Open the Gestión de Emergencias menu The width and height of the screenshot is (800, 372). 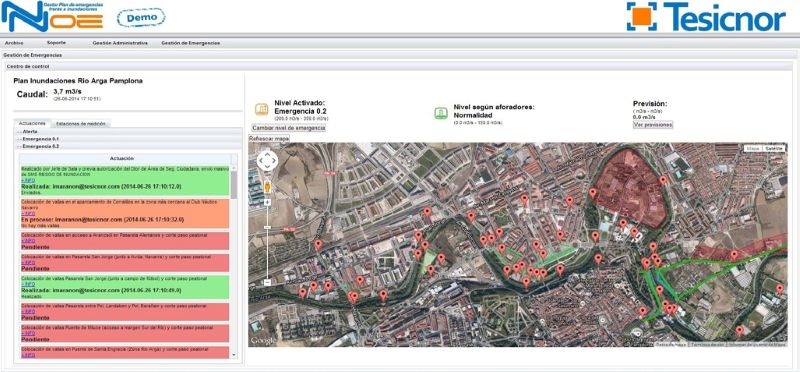[191, 43]
